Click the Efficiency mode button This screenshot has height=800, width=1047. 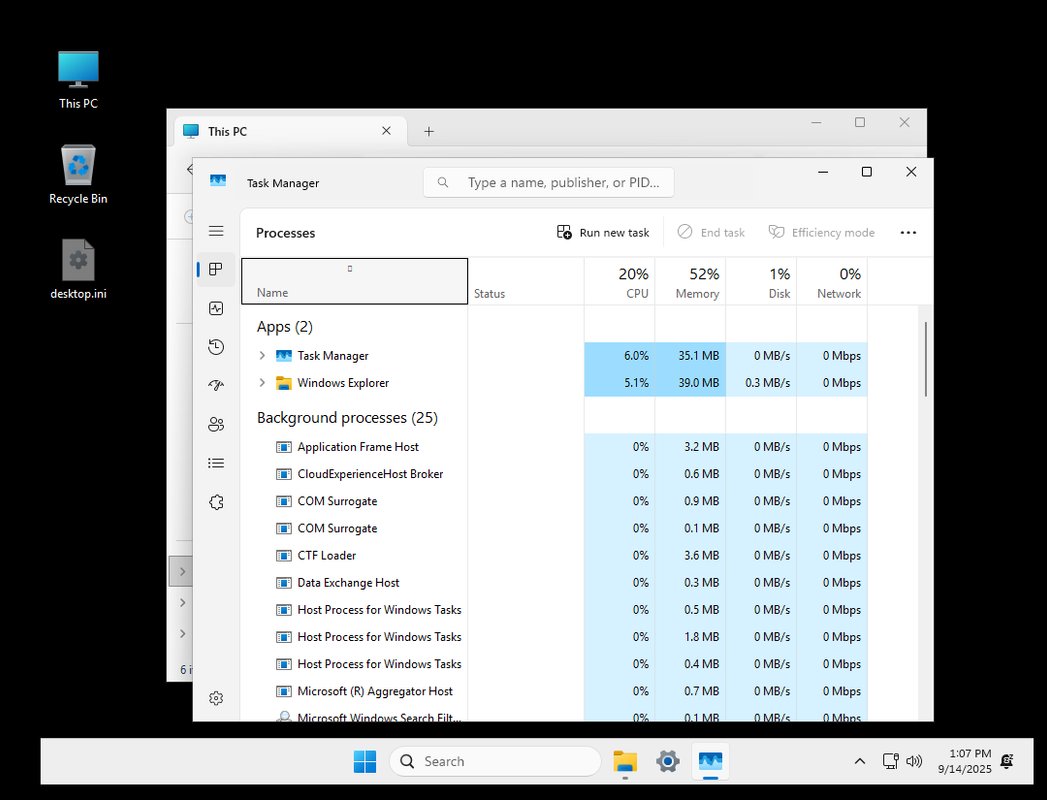[821, 232]
